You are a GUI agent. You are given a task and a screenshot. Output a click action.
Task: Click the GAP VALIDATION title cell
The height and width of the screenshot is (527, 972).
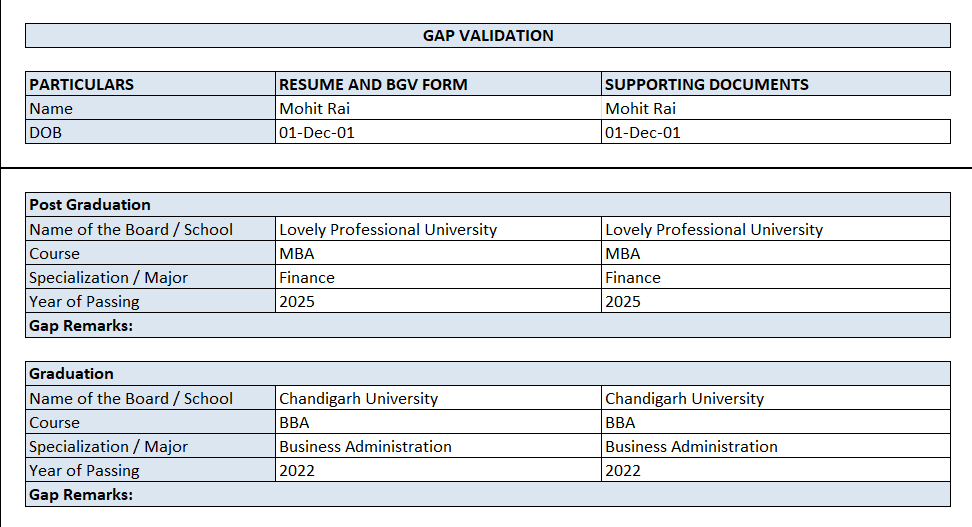coord(488,36)
